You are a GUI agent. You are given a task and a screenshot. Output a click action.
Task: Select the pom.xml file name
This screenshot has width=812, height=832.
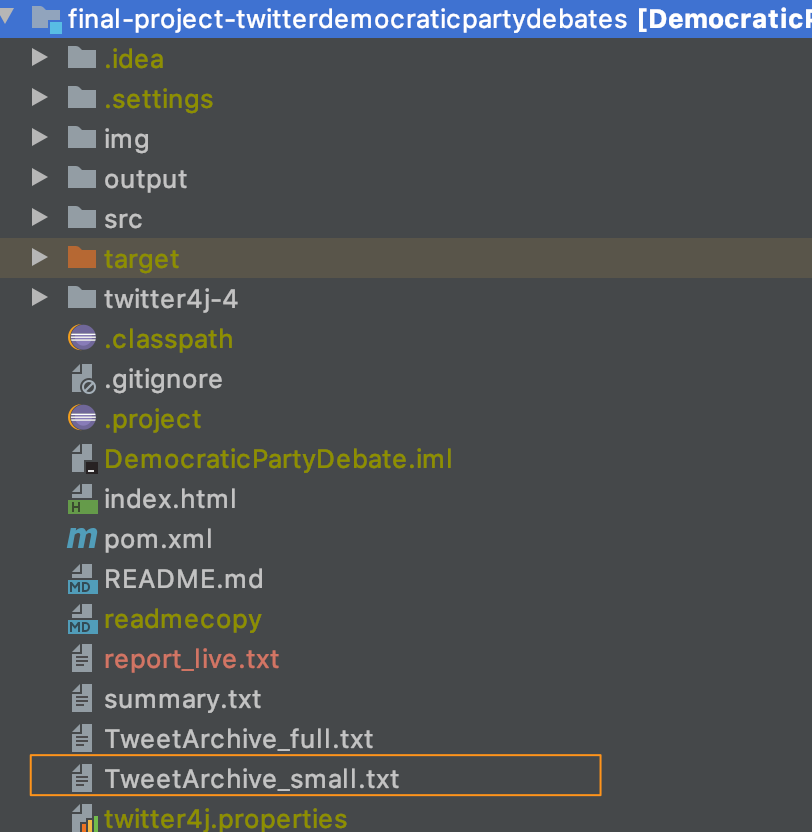point(158,540)
